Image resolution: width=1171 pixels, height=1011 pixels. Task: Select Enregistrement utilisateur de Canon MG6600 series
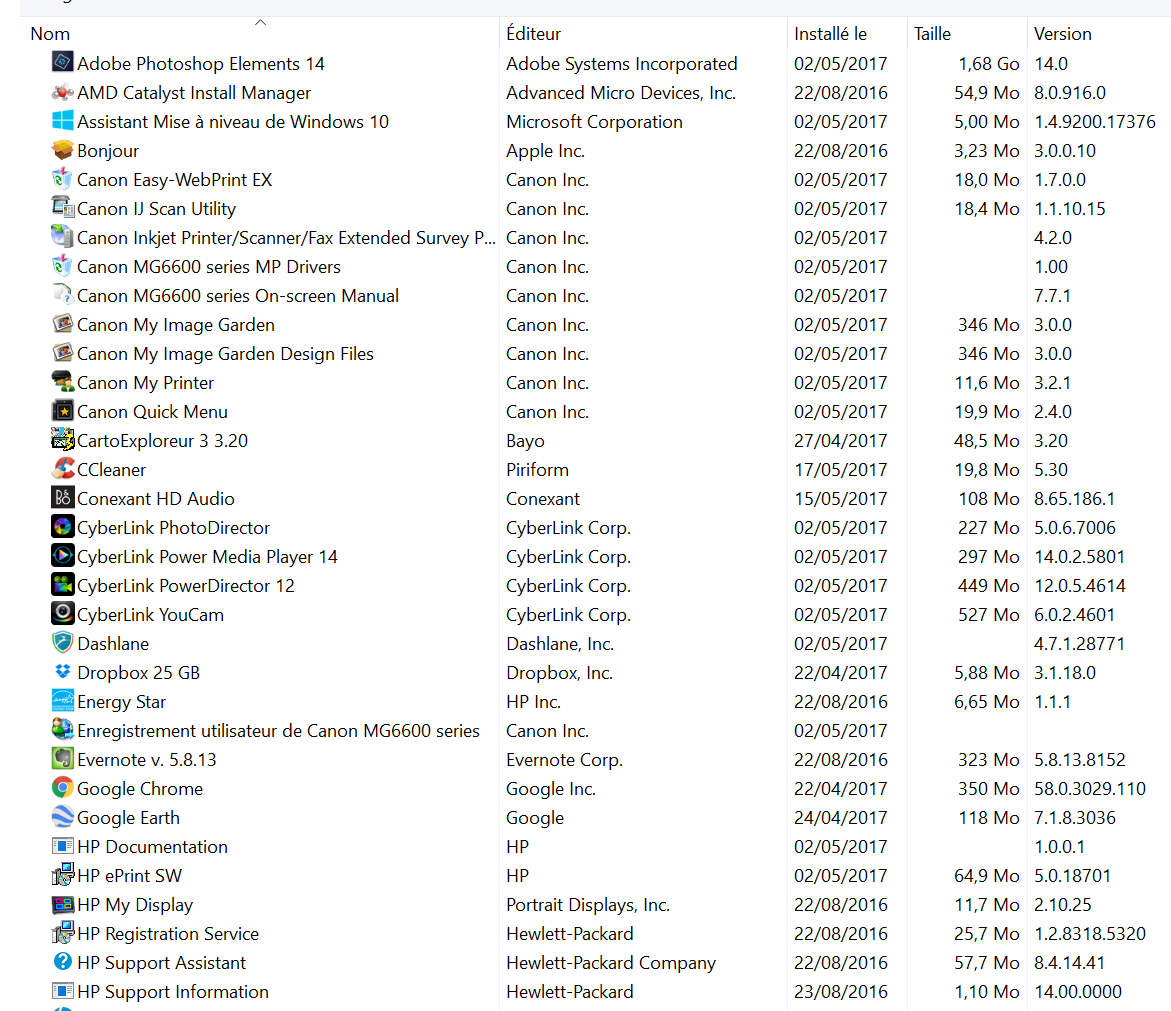pyautogui.click(x=278, y=730)
